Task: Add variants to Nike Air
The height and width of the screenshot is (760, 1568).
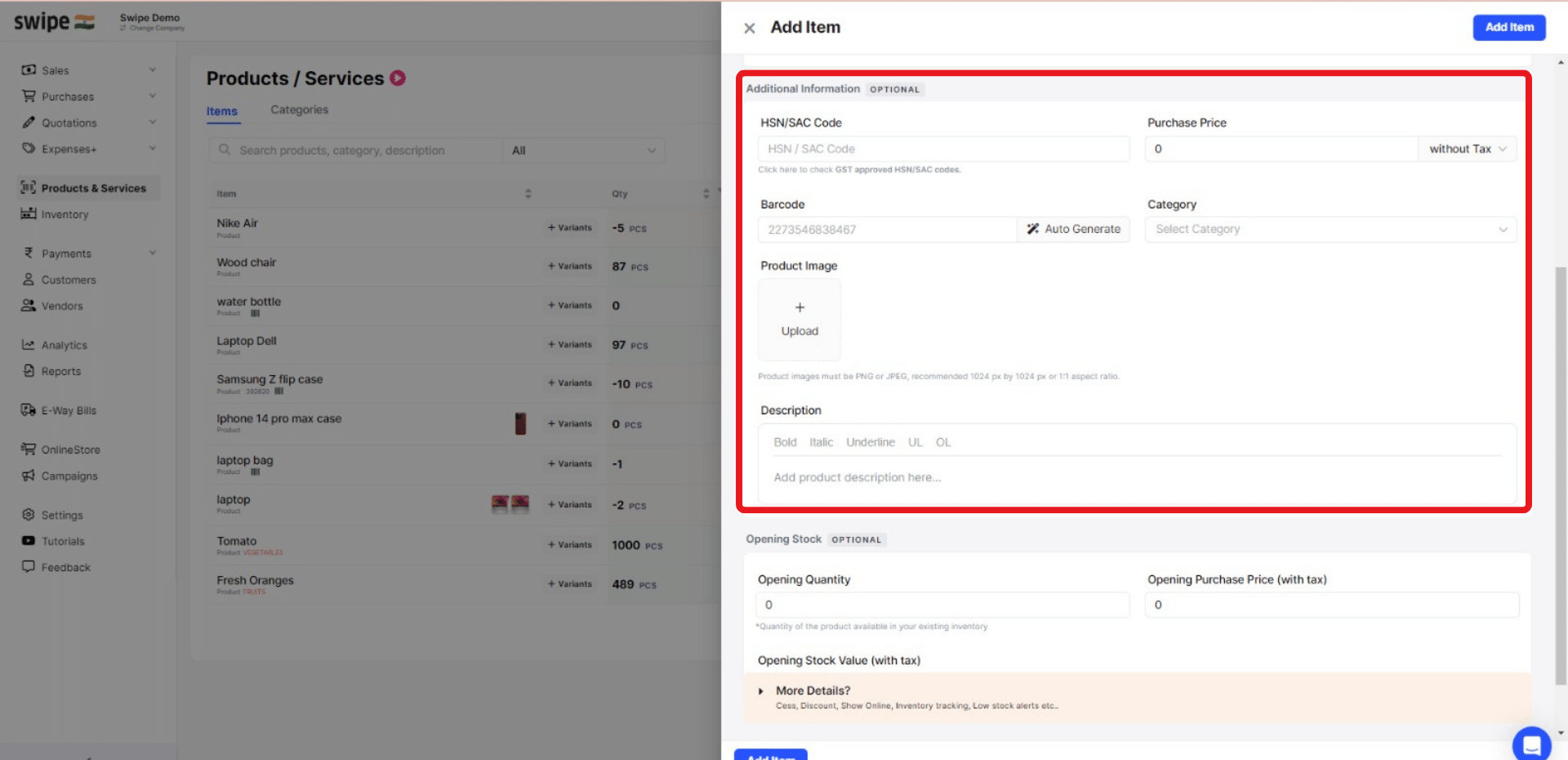Action: [570, 228]
